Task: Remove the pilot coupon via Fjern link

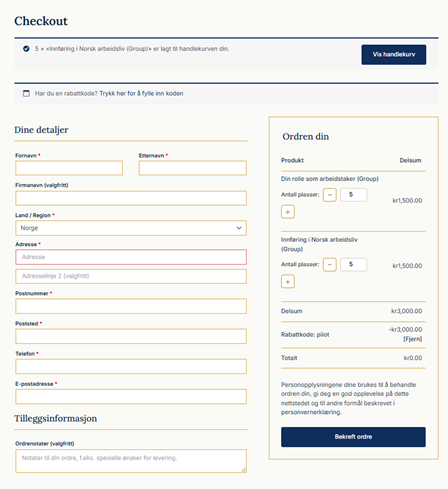Action: point(413,339)
